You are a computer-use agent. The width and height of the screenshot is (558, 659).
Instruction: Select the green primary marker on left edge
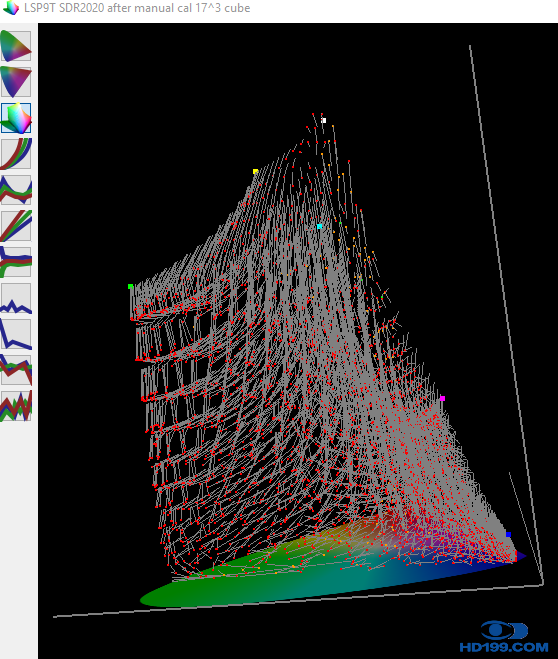tap(130, 287)
